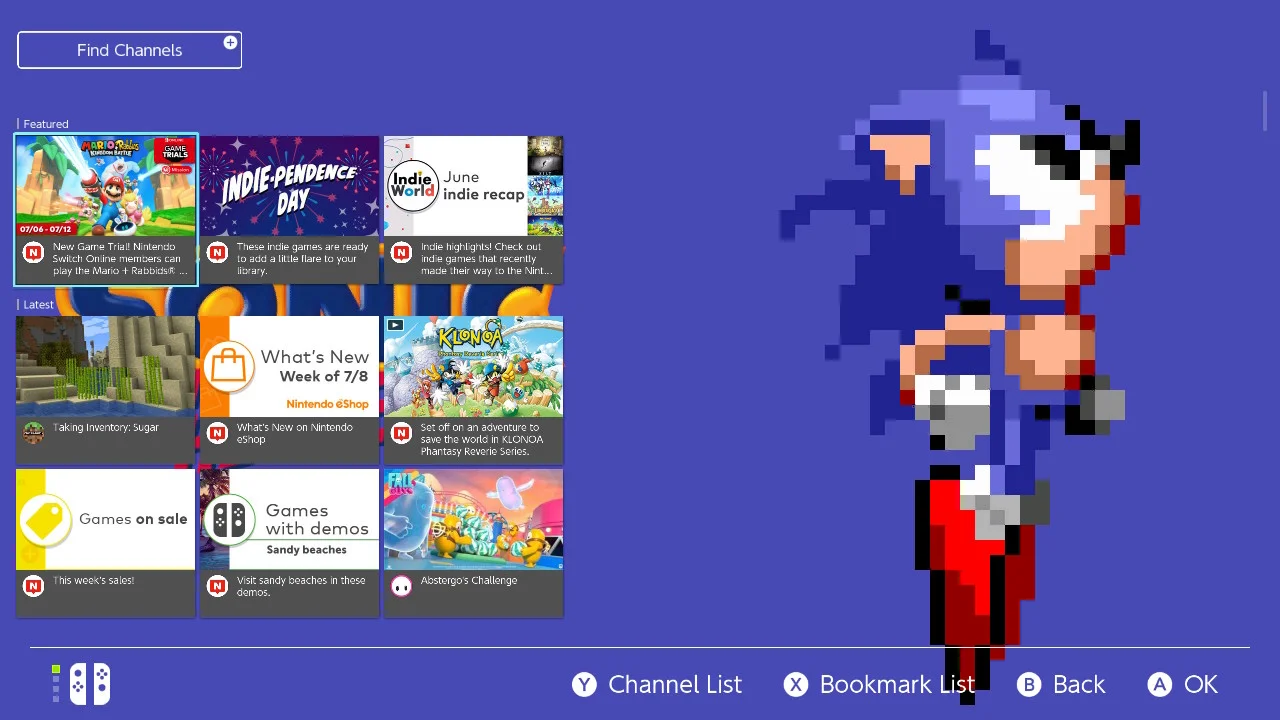Click the Klonoa Phantasy Reverie Series caption
The height and width of the screenshot is (720, 1280).
click(x=482, y=439)
